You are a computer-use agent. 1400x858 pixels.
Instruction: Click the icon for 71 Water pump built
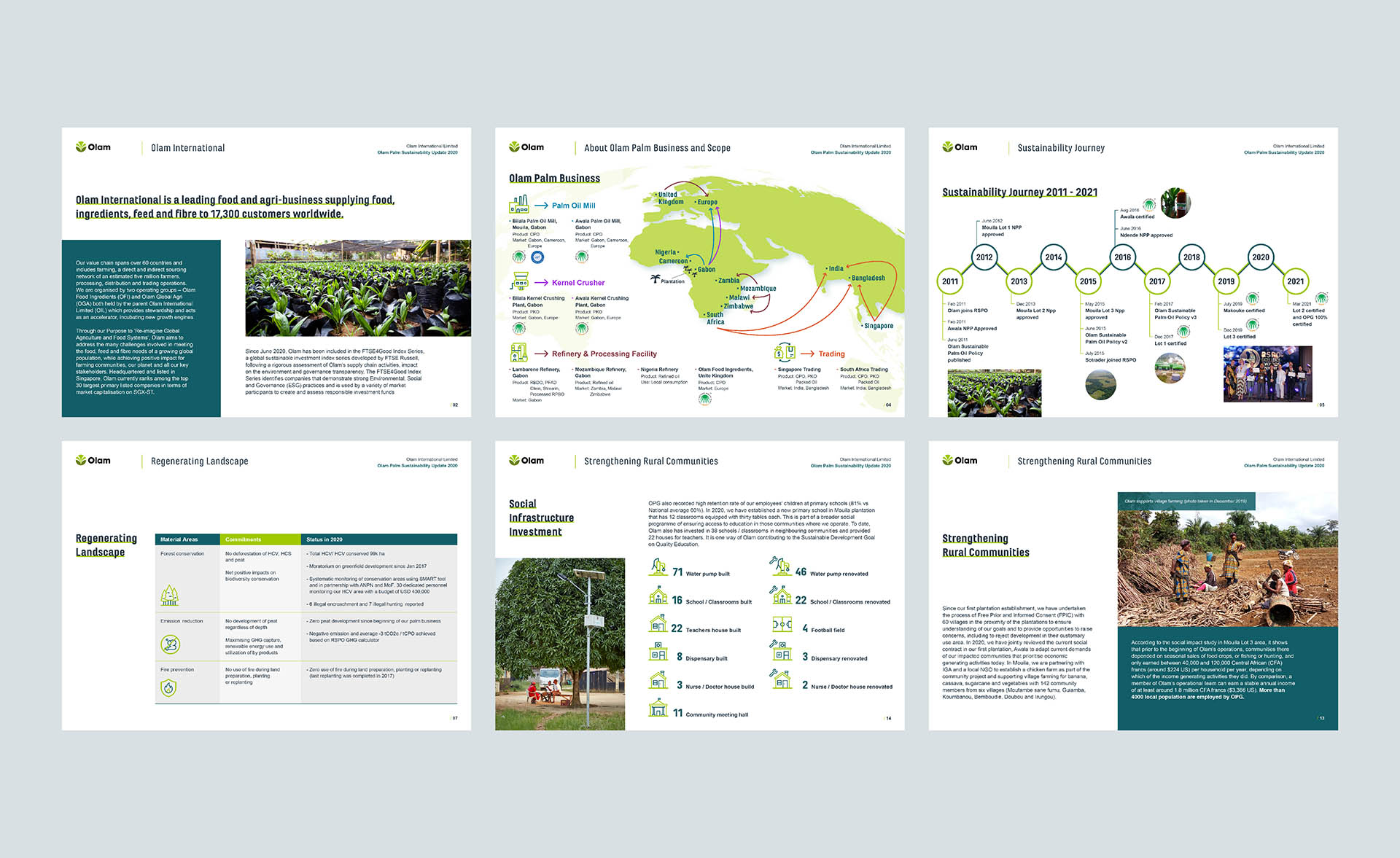(x=658, y=567)
